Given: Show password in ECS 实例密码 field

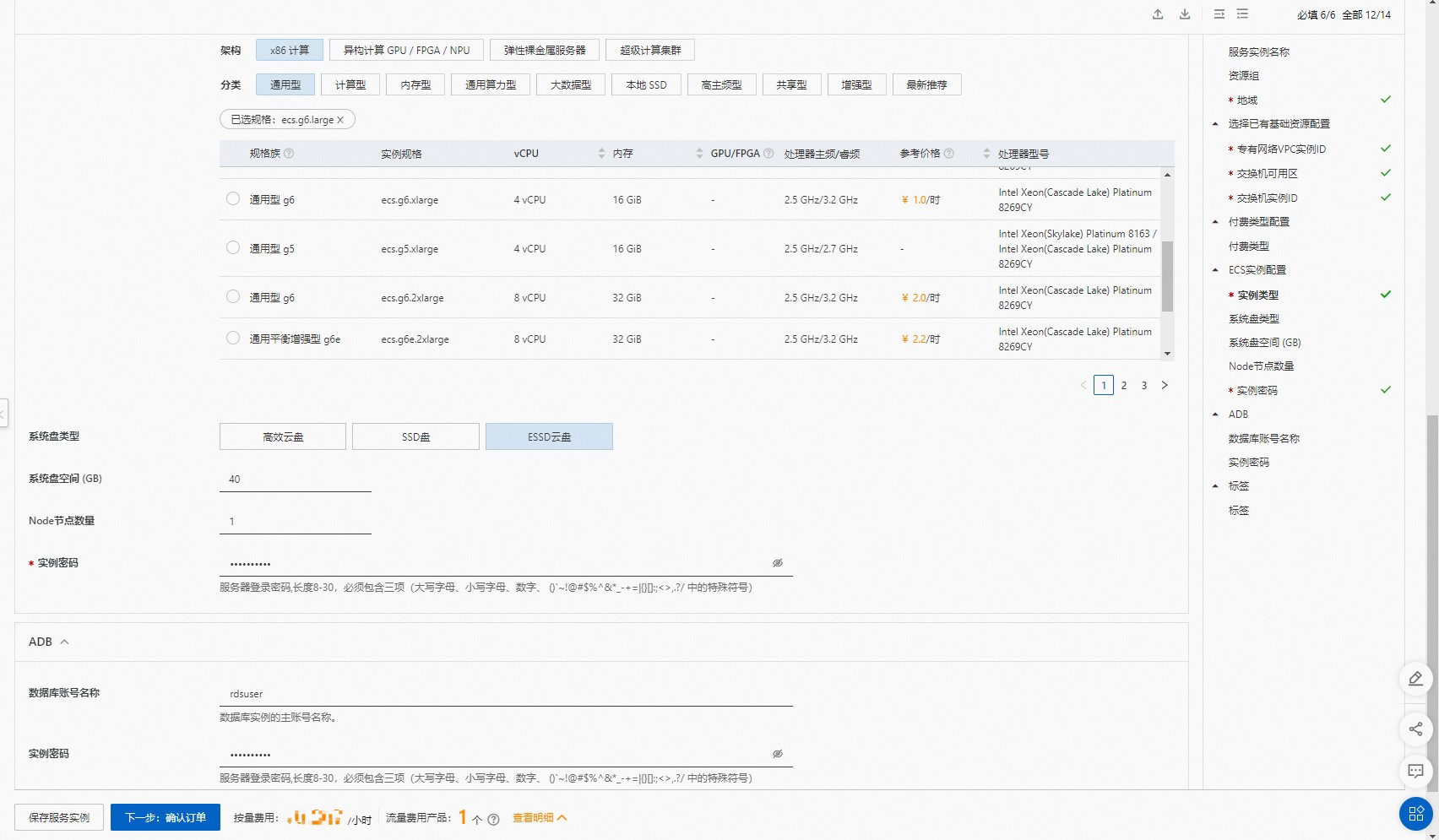Looking at the screenshot, I should [x=778, y=563].
